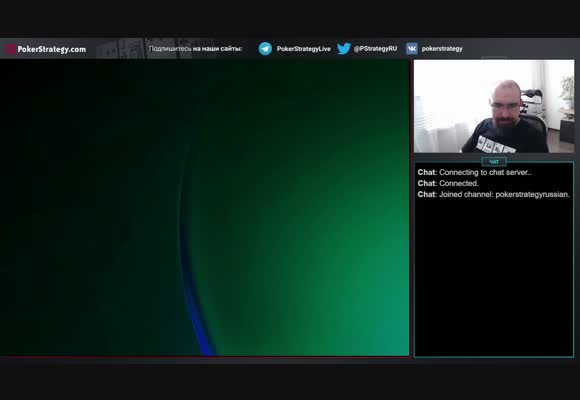Click the green main stream video area
The image size is (580, 400).
[x=205, y=208]
